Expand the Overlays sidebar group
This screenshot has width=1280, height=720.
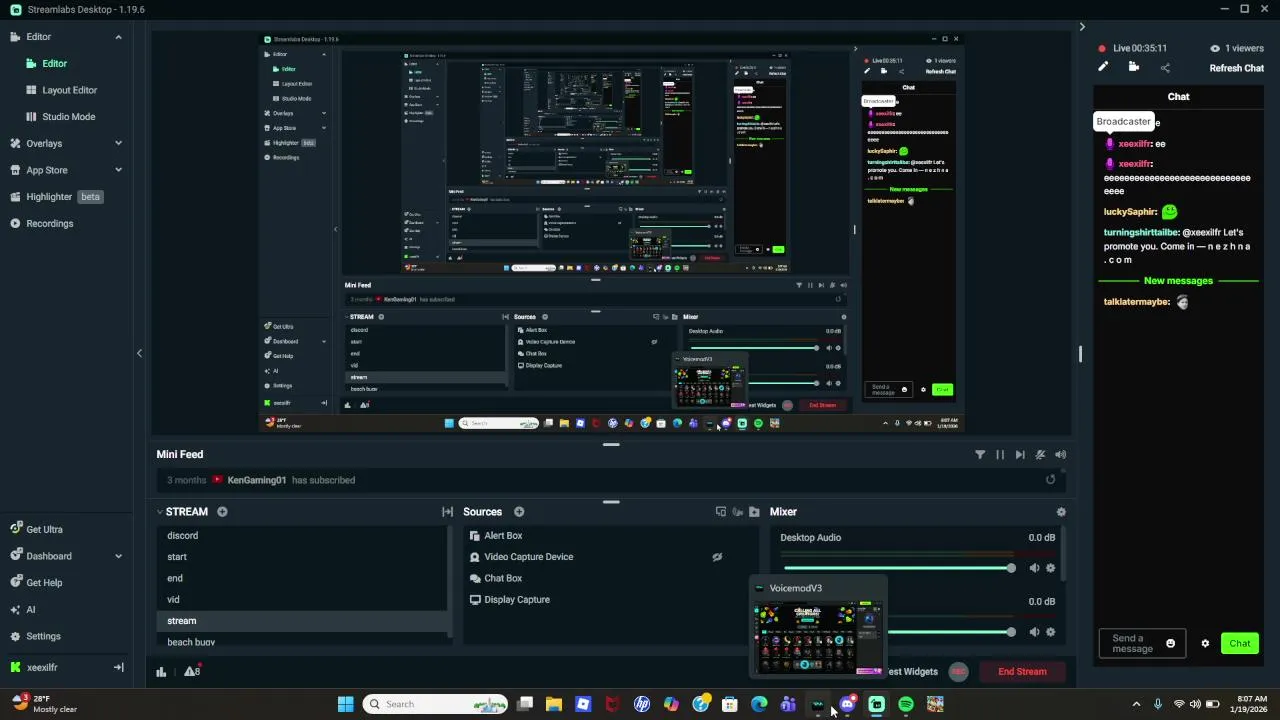coord(118,143)
